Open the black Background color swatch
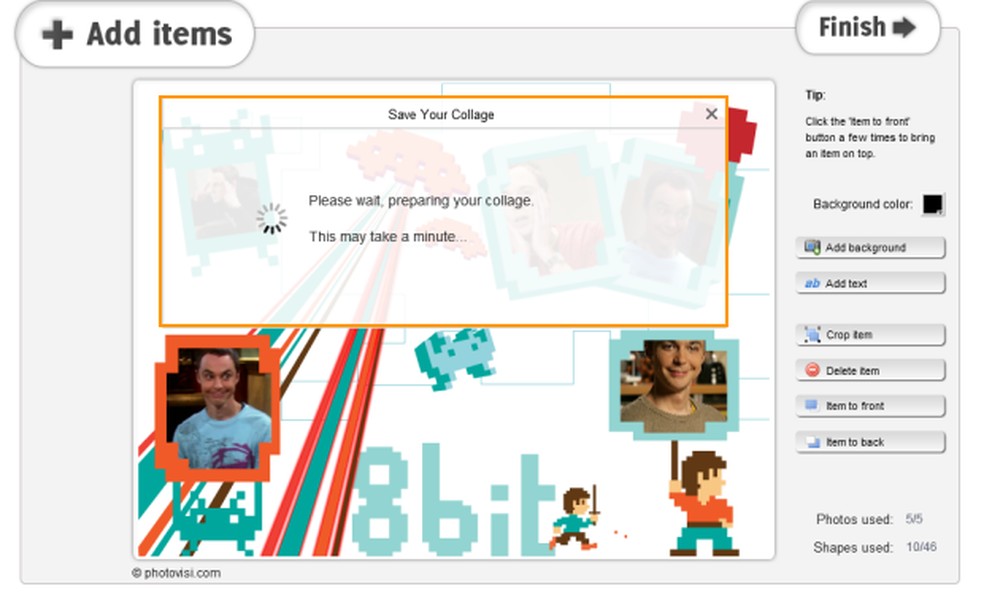Viewport: 984px width, 594px height. click(x=933, y=204)
